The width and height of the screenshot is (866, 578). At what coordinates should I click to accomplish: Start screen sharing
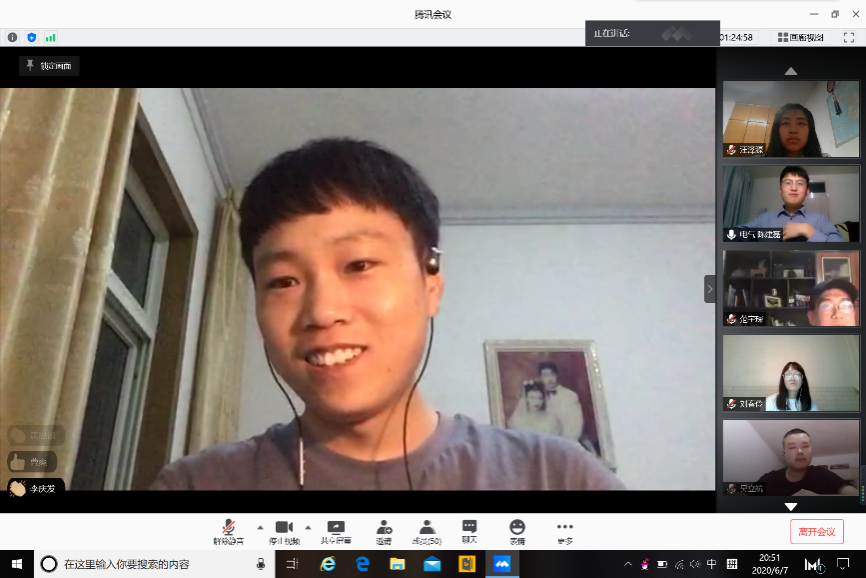336,532
